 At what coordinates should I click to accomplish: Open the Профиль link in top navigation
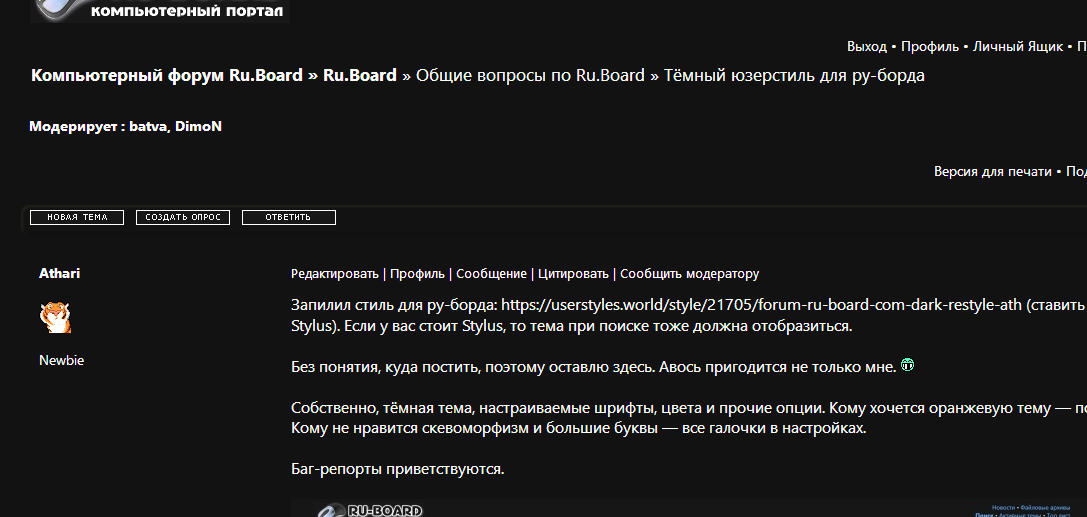click(930, 46)
